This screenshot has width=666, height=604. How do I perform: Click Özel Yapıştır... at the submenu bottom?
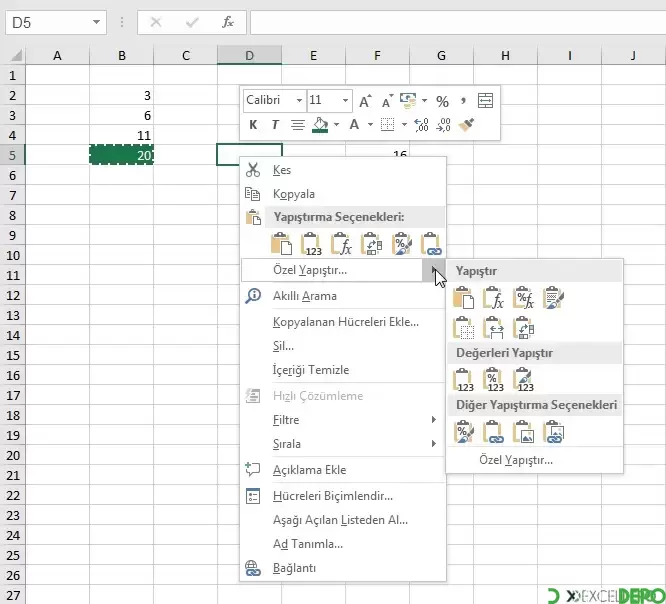click(x=534, y=460)
